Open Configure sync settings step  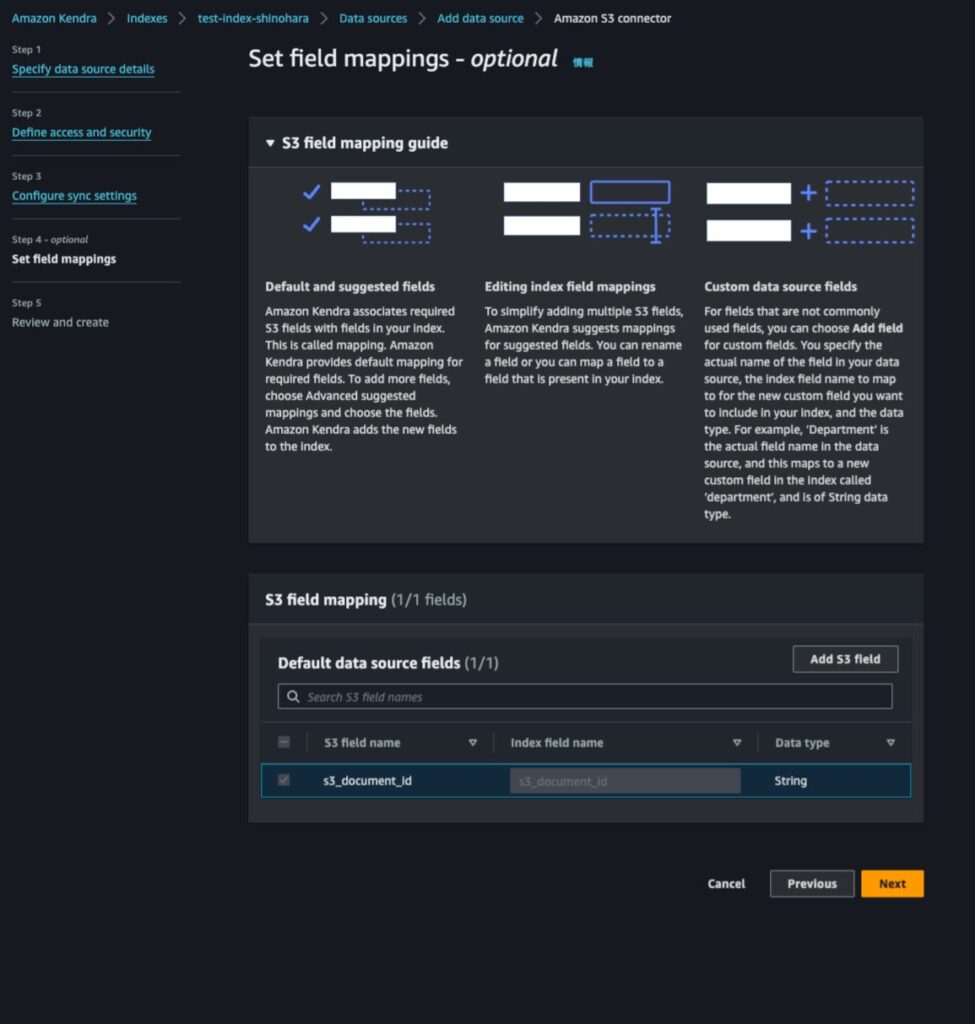click(74, 196)
